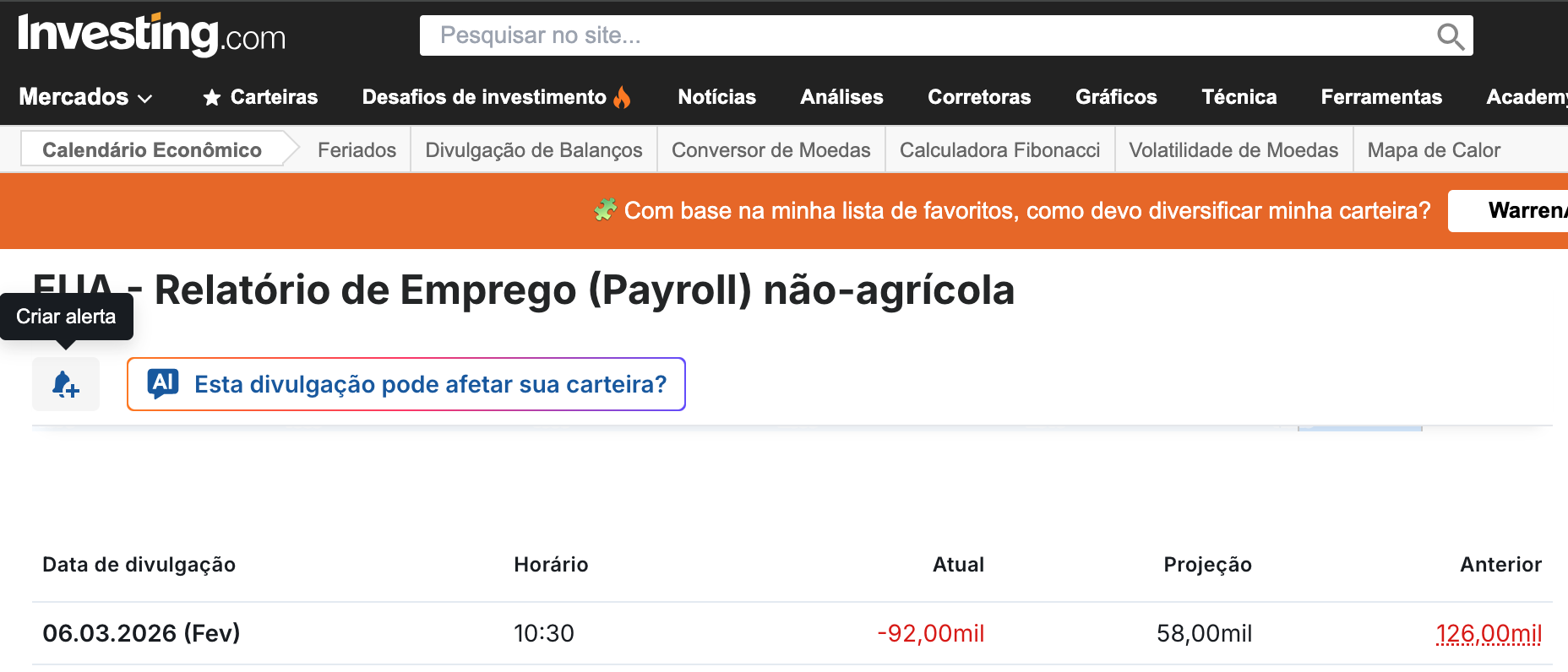1568x672 pixels.
Task: Click the Investing.com logo
Action: pyautogui.click(x=152, y=35)
